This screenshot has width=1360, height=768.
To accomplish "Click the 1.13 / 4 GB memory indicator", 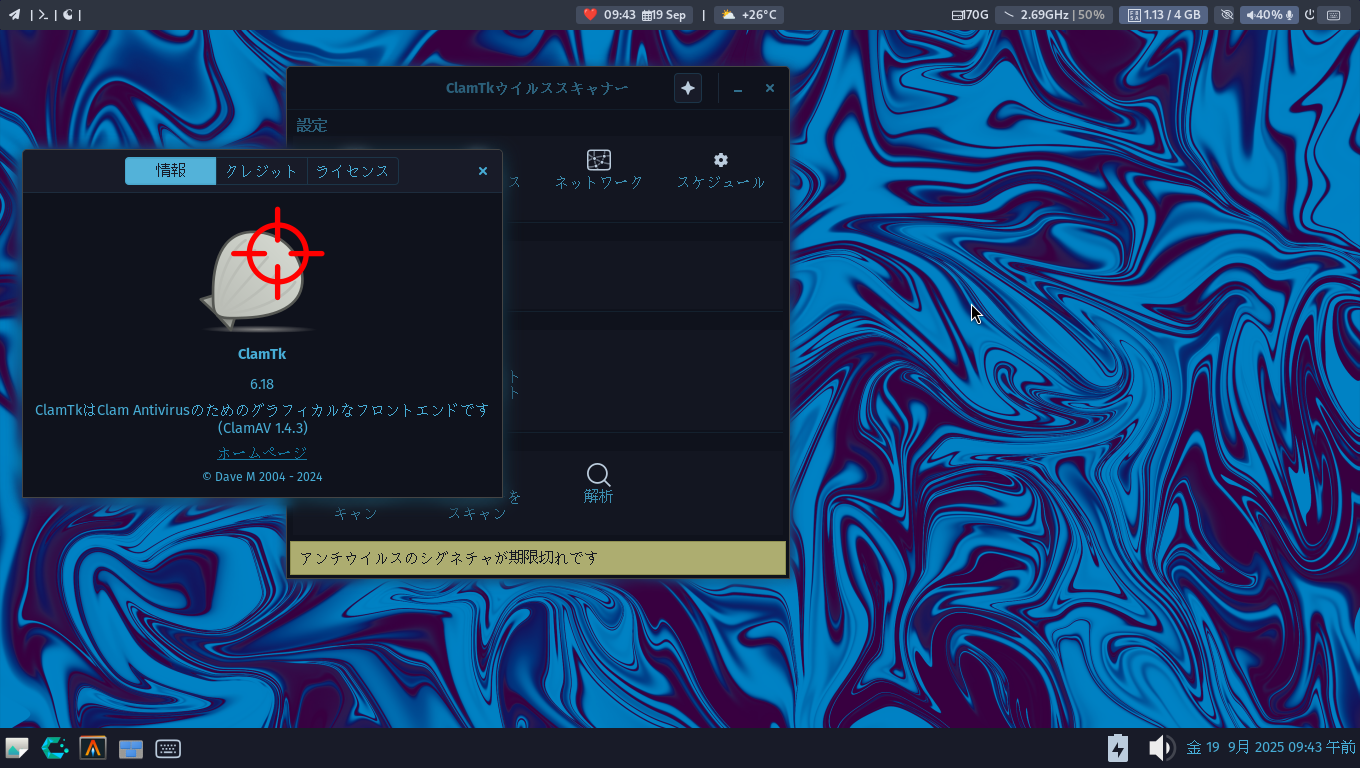I will tap(1163, 15).
